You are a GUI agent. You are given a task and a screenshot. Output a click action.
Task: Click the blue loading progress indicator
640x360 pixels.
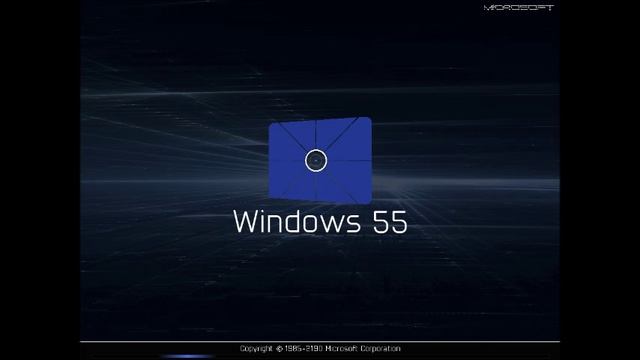pos(188,356)
